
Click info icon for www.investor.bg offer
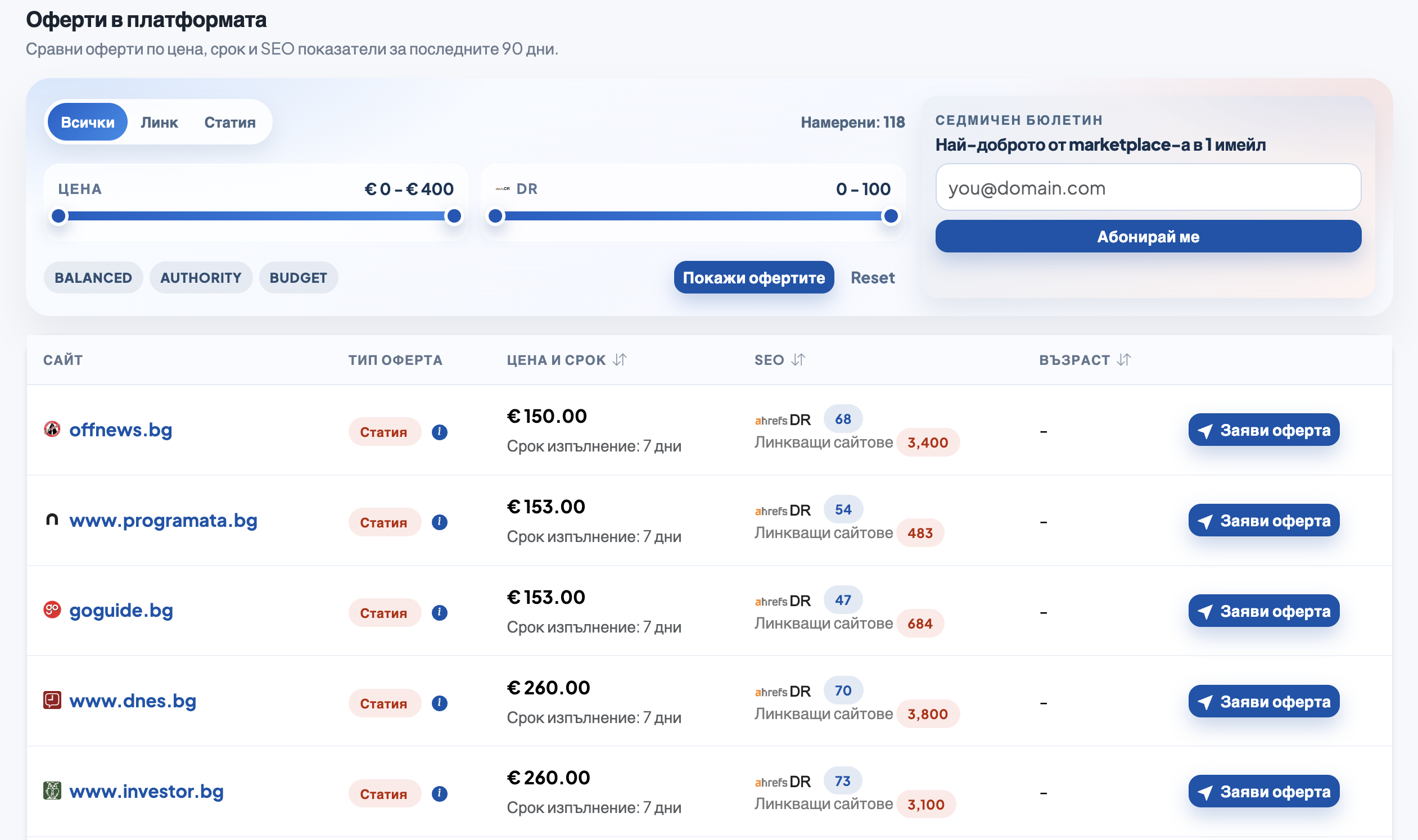pyautogui.click(x=439, y=793)
